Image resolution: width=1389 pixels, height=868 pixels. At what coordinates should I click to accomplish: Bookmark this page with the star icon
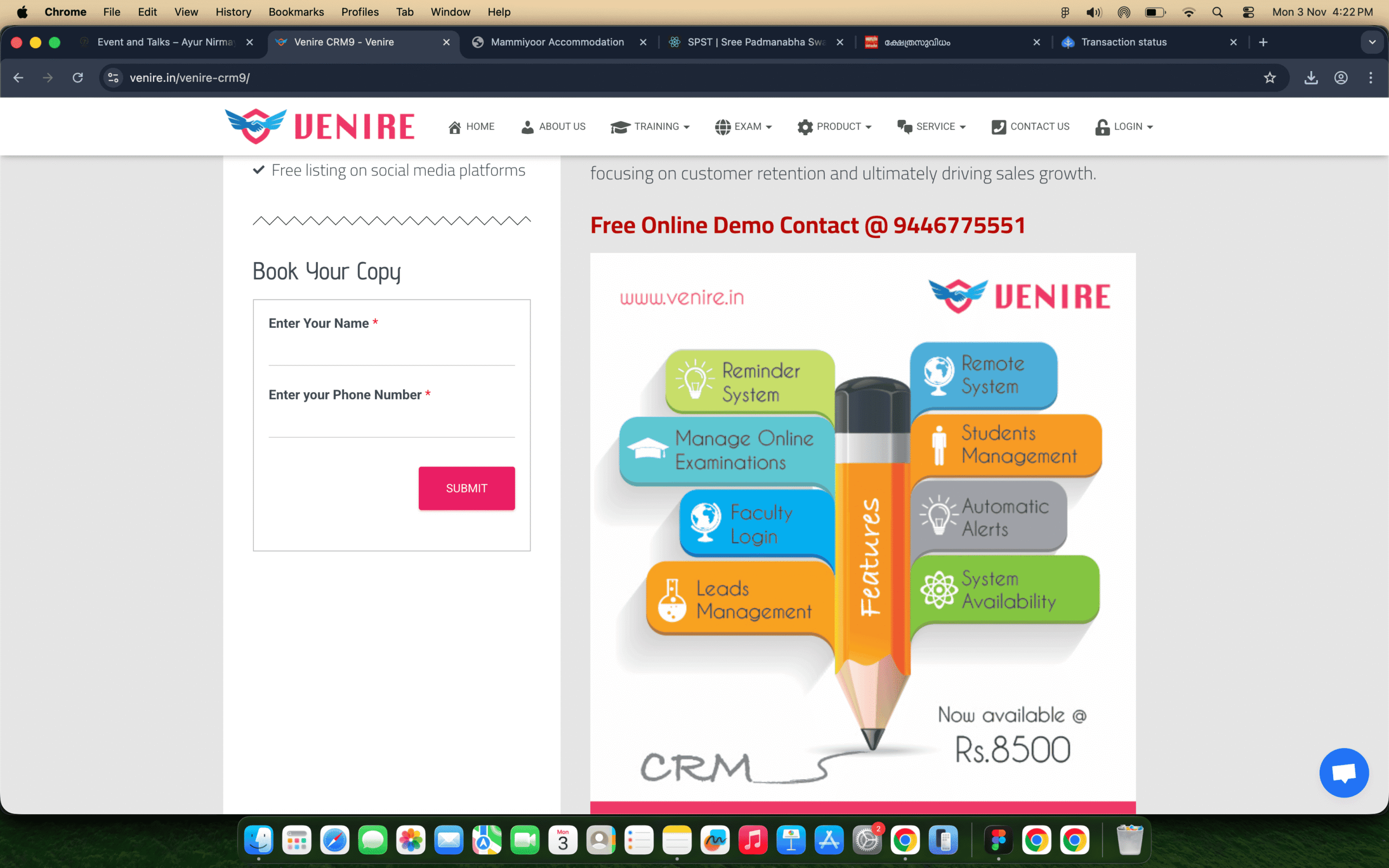1269,78
